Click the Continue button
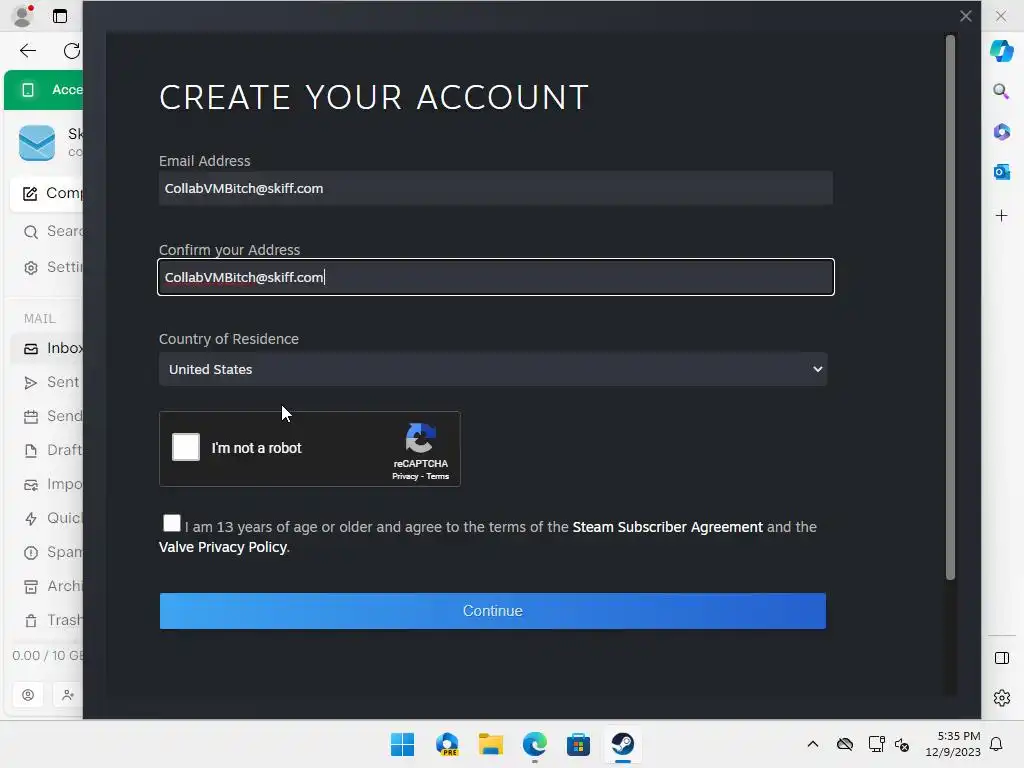Viewport: 1024px width, 768px height. (x=492, y=611)
